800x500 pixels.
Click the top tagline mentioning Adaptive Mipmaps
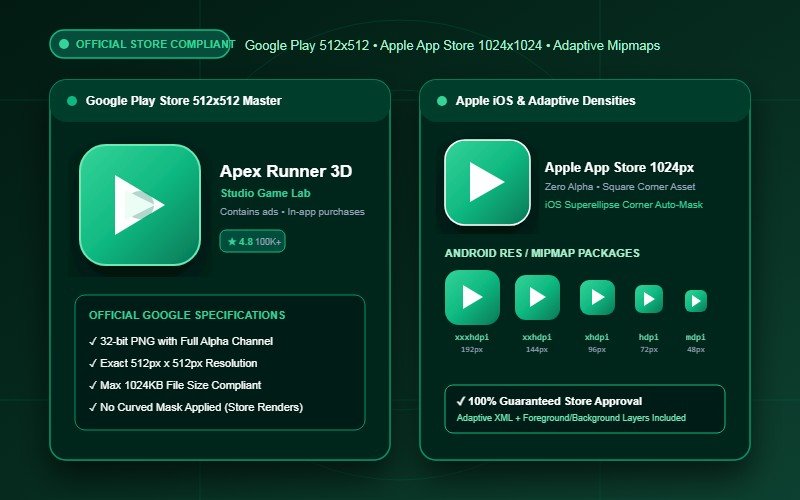452,45
